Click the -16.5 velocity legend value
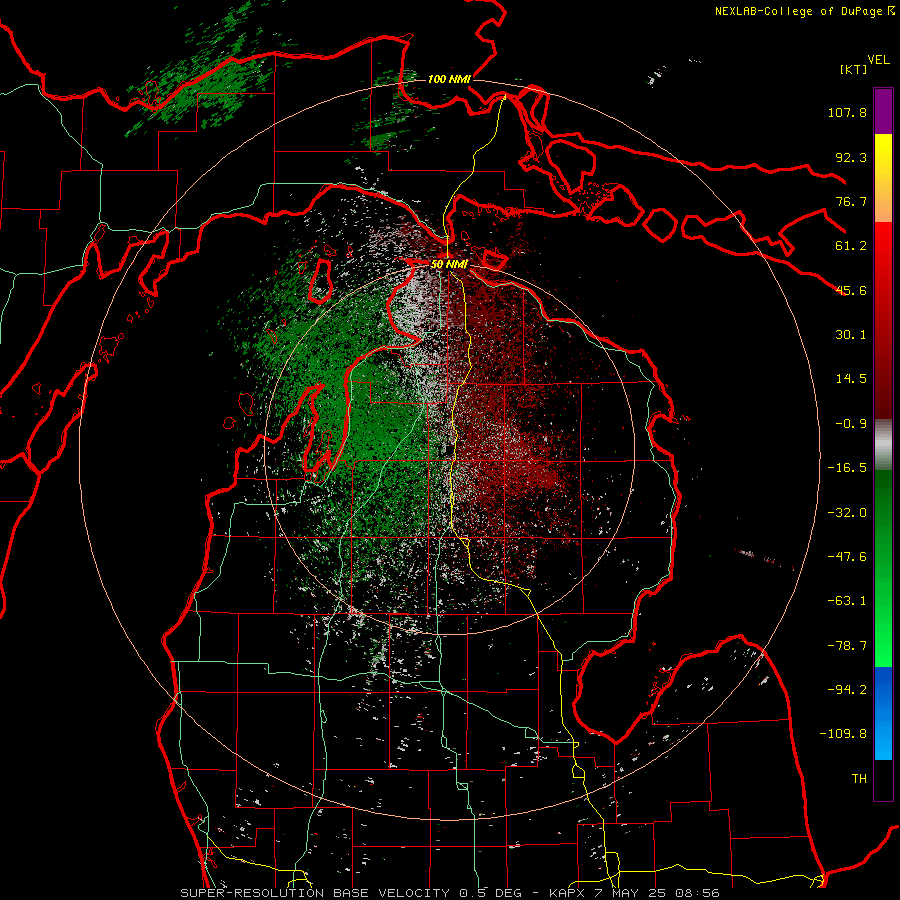 [x=847, y=468]
